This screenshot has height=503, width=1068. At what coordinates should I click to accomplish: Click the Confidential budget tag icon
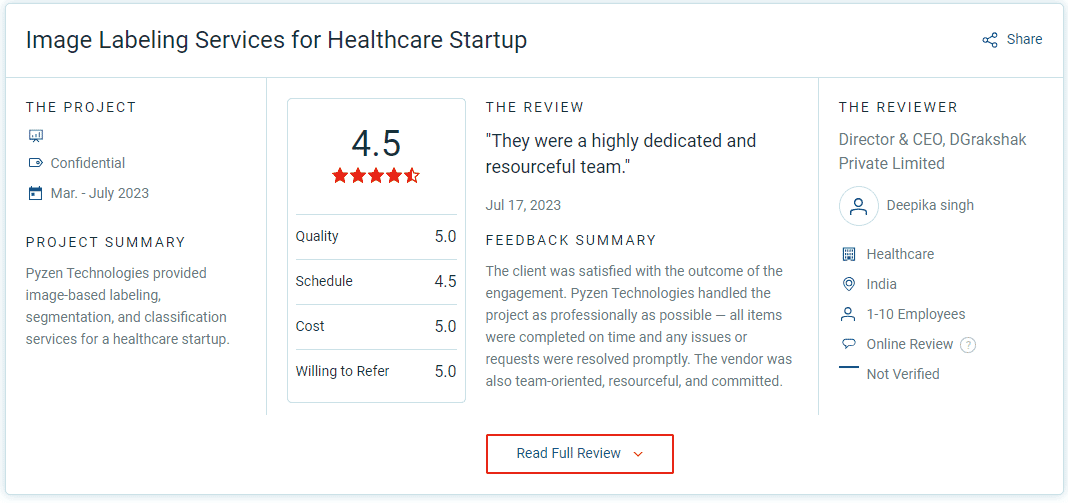point(35,163)
